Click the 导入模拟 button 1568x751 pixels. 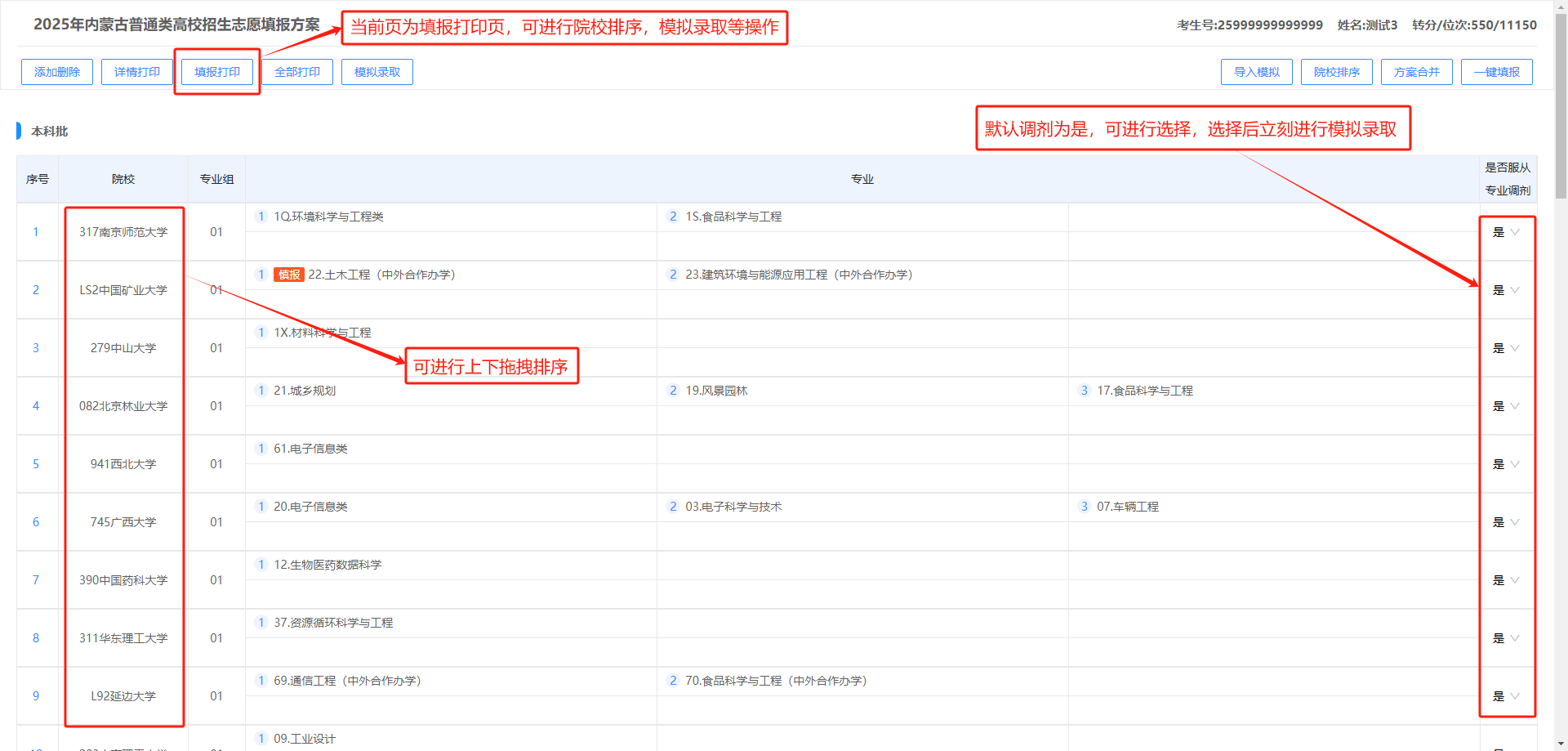coord(1257,72)
